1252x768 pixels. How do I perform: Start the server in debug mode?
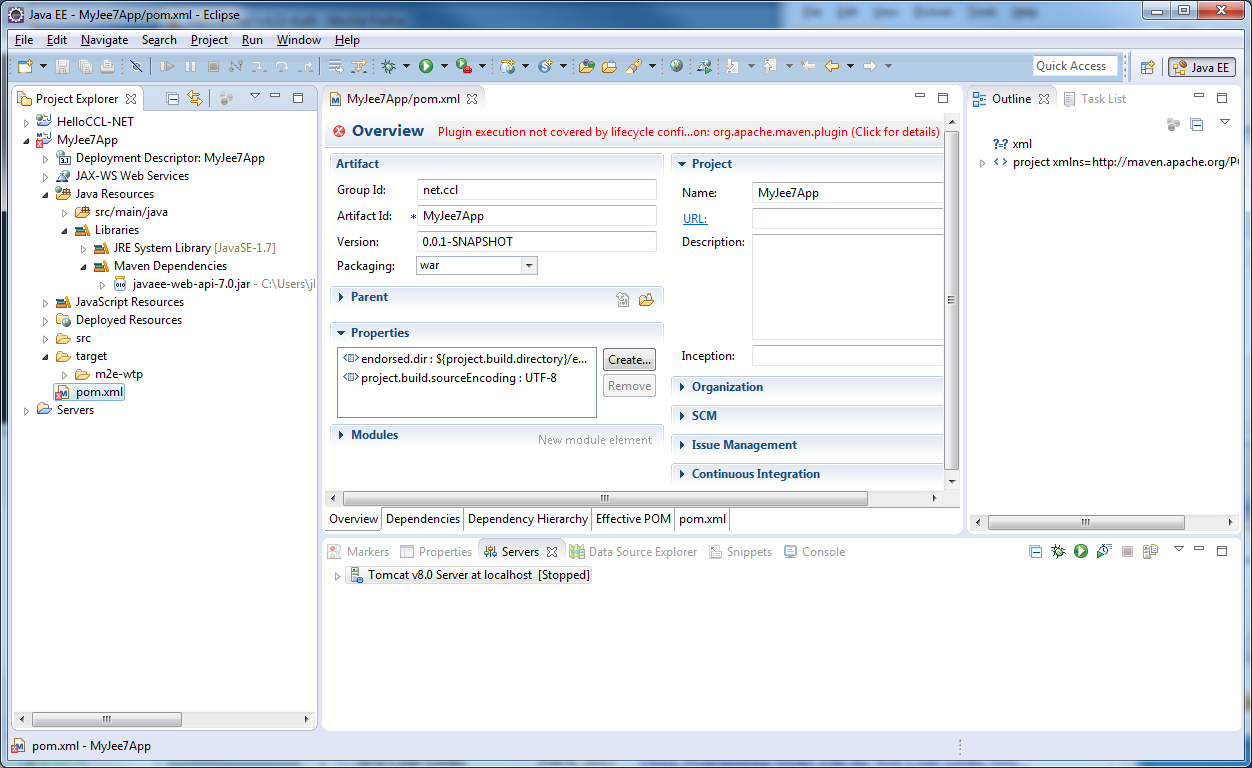[x=1058, y=551]
